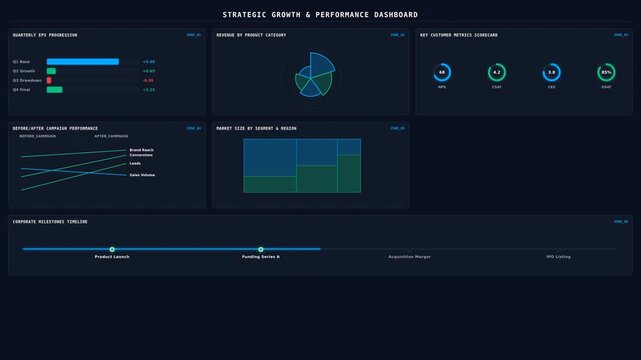Click the tall green treemap cell on the right edge

click(349, 174)
